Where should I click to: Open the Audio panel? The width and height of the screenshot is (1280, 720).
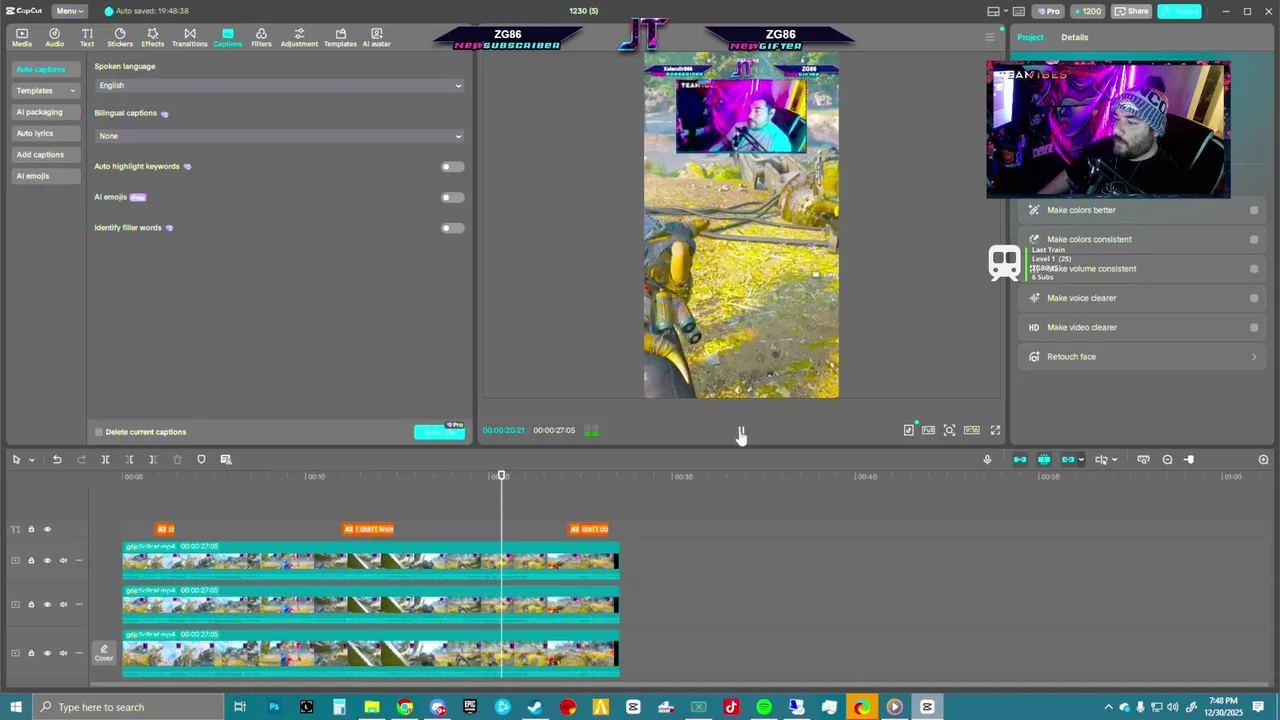pyautogui.click(x=54, y=38)
